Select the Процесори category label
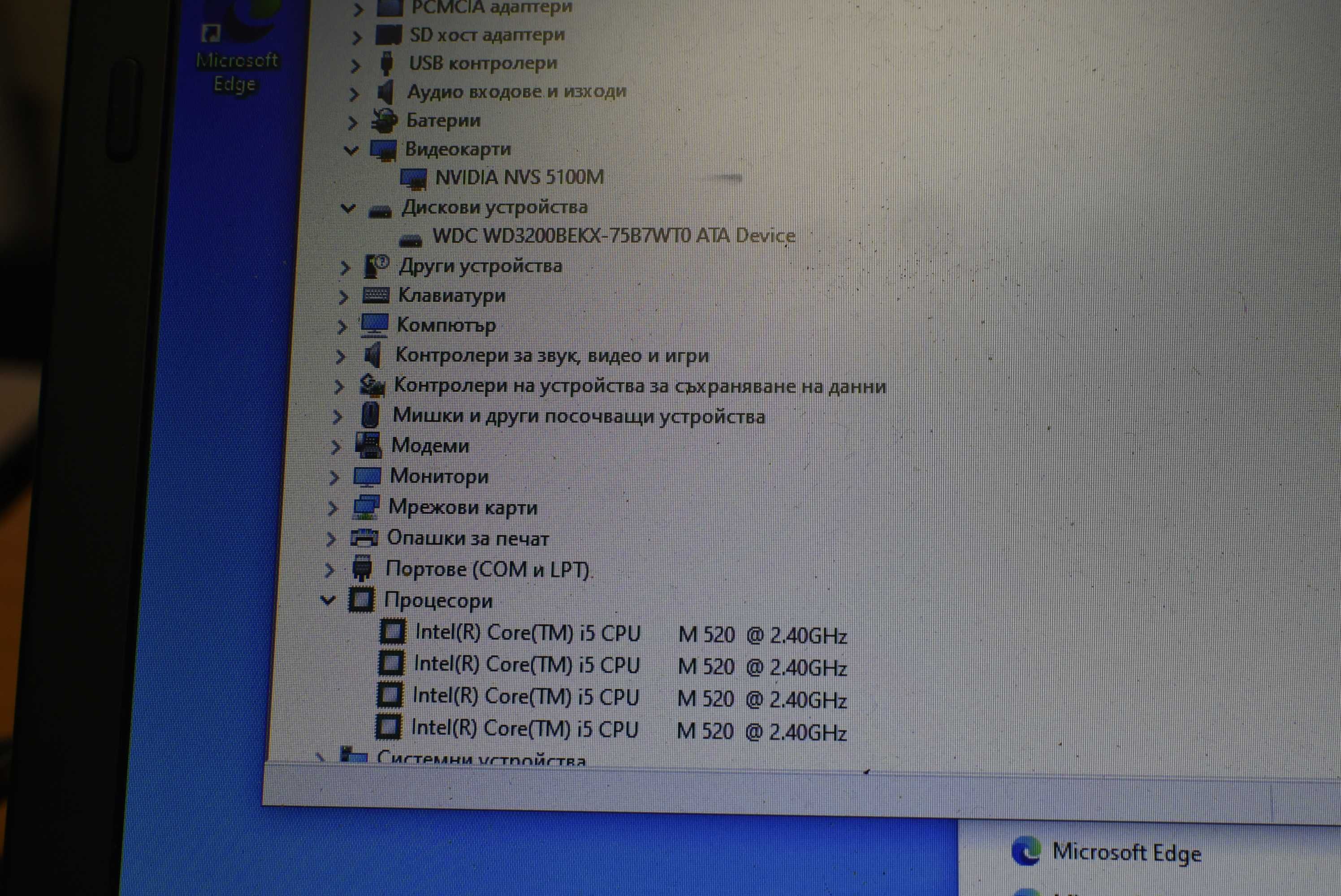This screenshot has height=896, width=1341. pyautogui.click(x=438, y=601)
